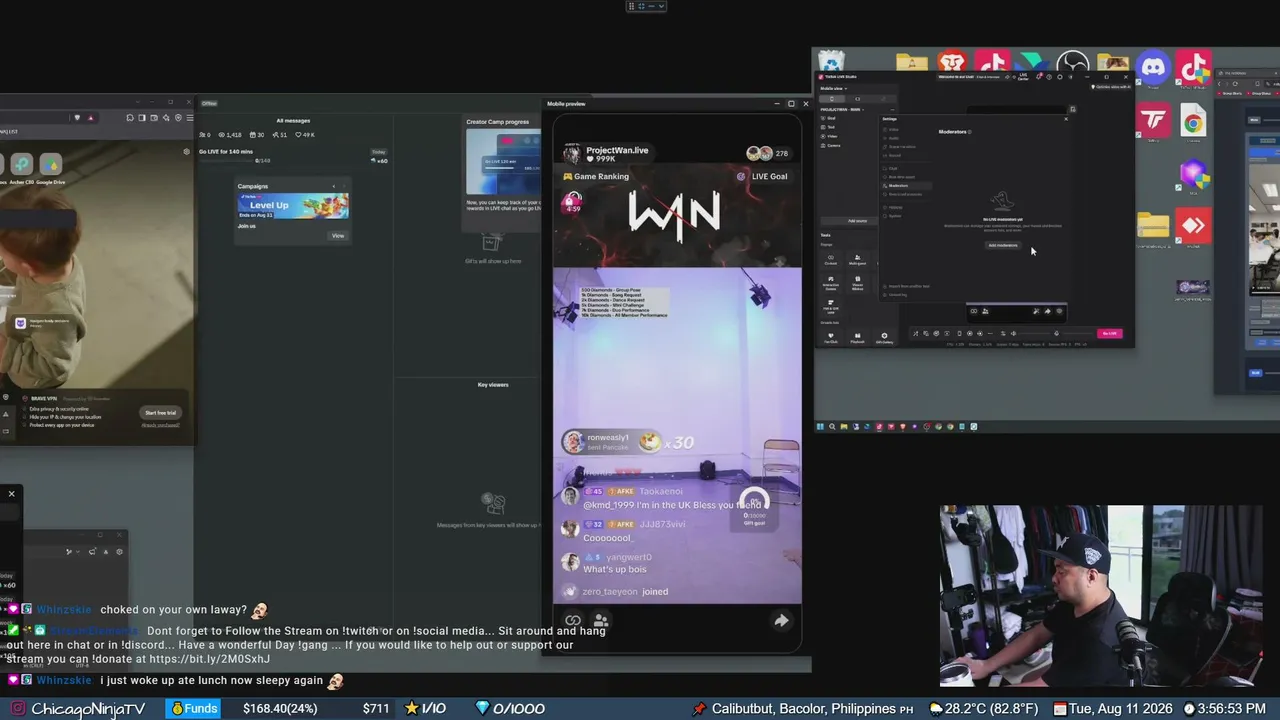Expand the chevron on the top center handle

click(660, 6)
